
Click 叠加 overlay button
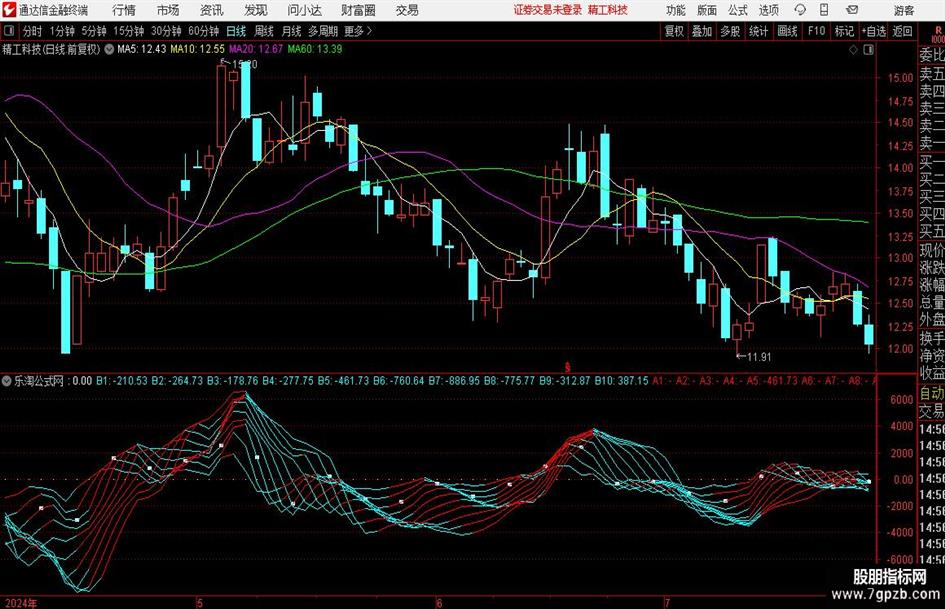click(x=702, y=31)
